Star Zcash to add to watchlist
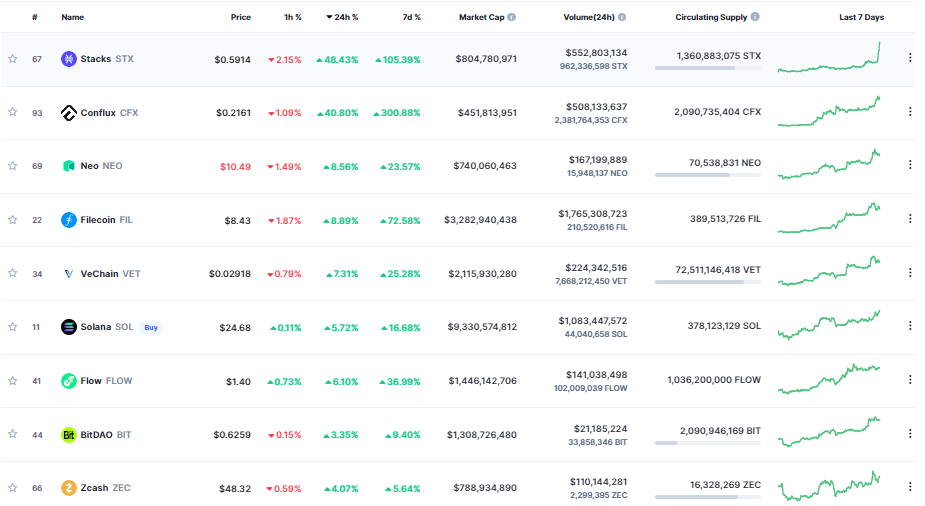This screenshot has width=925, height=506. (x=12, y=488)
